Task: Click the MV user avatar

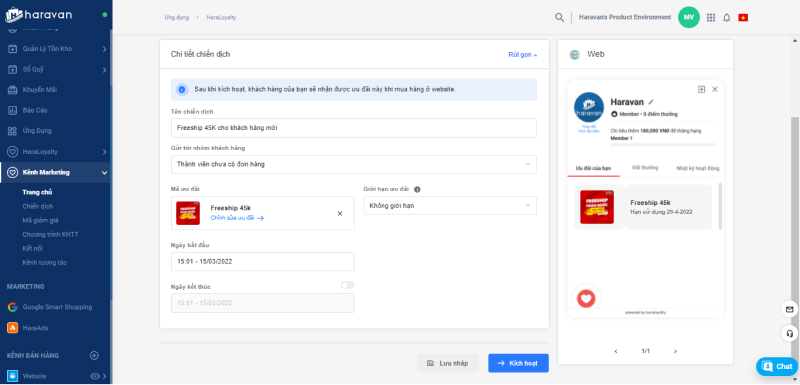Action: point(689,17)
